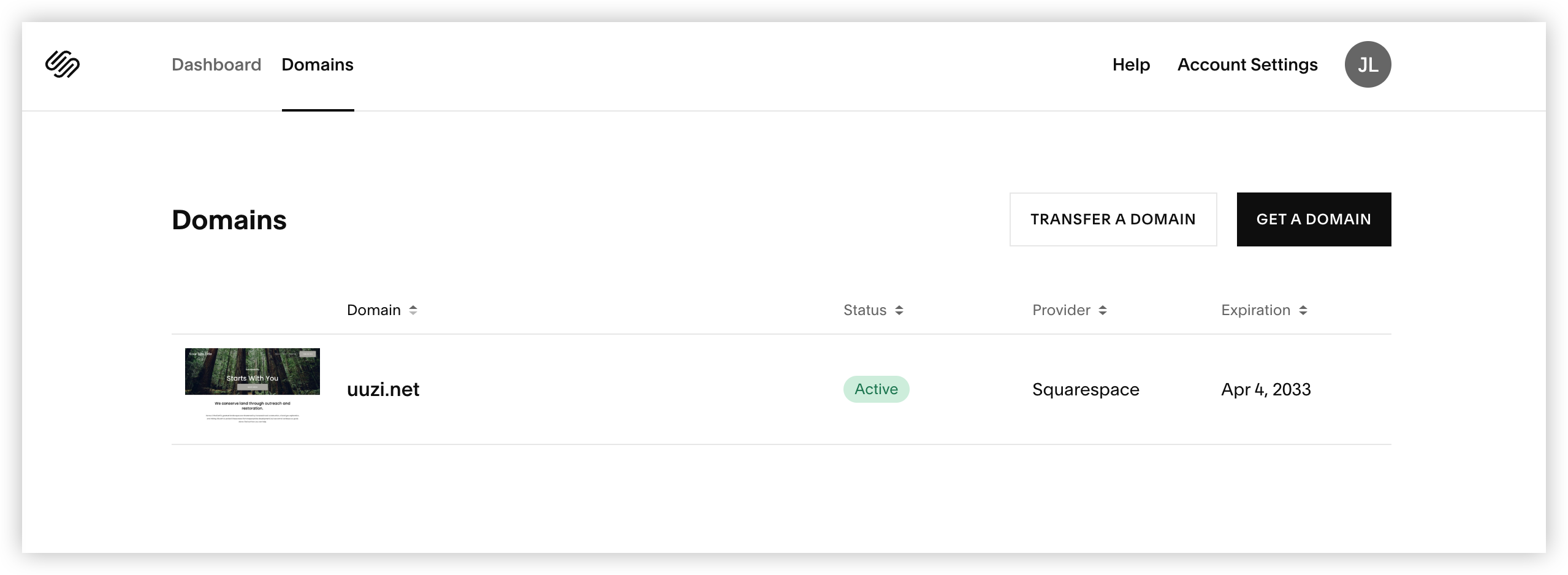
Task: Switch to the Dashboard tab
Action: (216, 64)
